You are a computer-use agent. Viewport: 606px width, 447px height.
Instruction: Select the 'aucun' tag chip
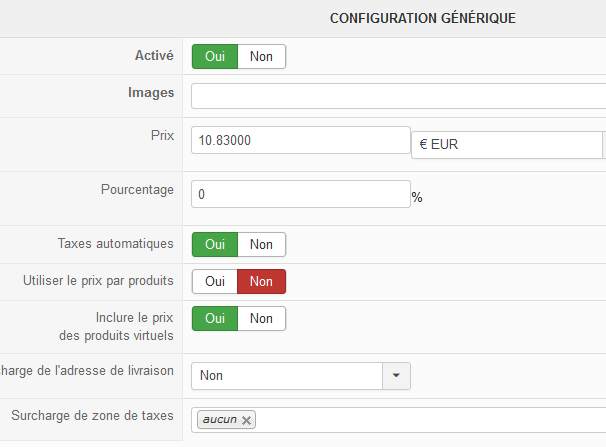click(219, 420)
